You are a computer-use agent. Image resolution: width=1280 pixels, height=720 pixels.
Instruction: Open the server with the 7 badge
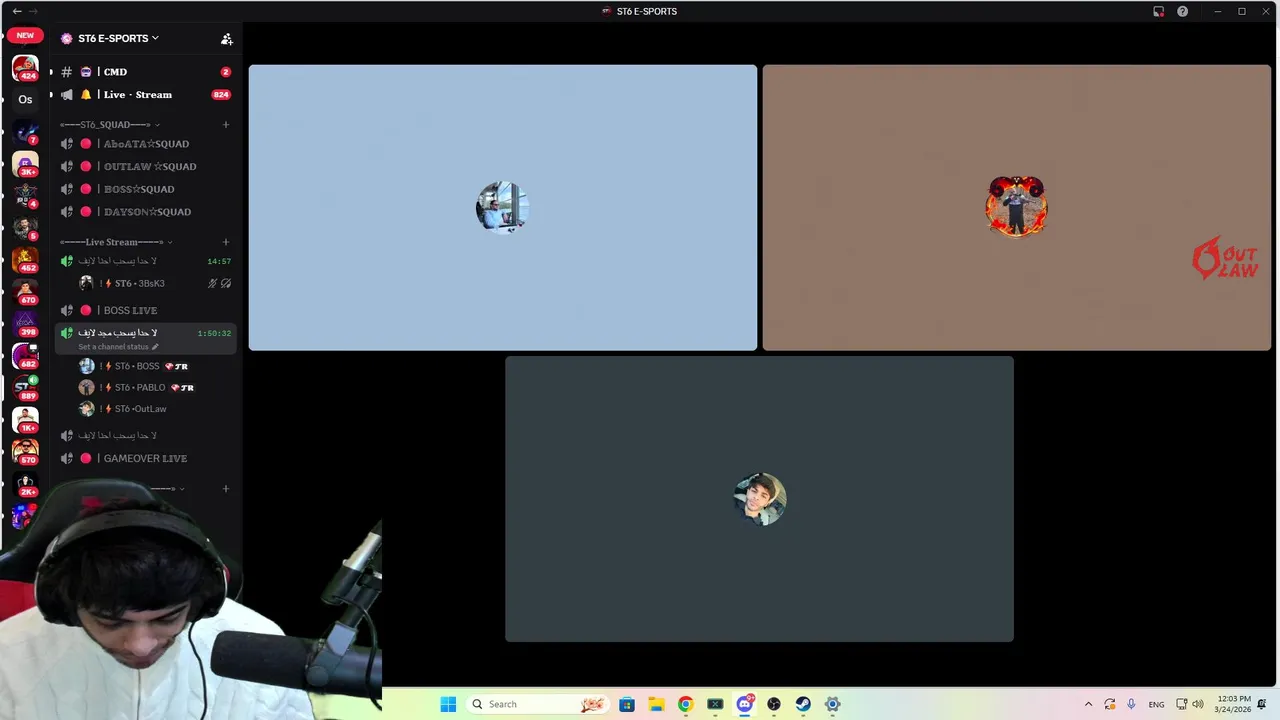coord(25,132)
